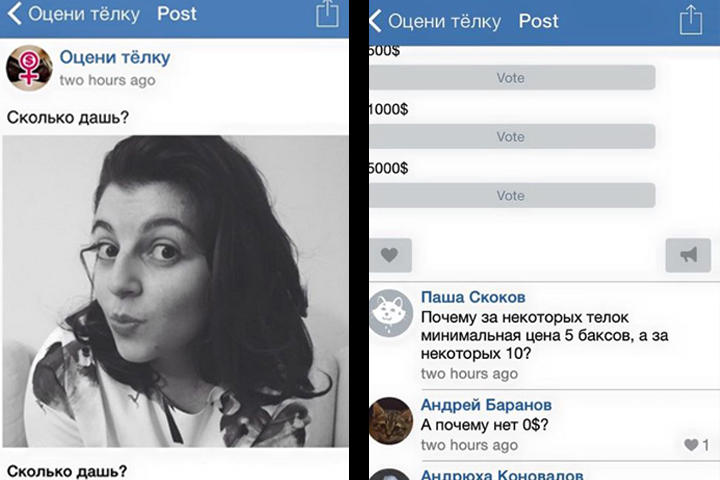Screen dimensions: 720x480
Task: Like Андрей Баранов's comment via small heart
Action: 691,445
